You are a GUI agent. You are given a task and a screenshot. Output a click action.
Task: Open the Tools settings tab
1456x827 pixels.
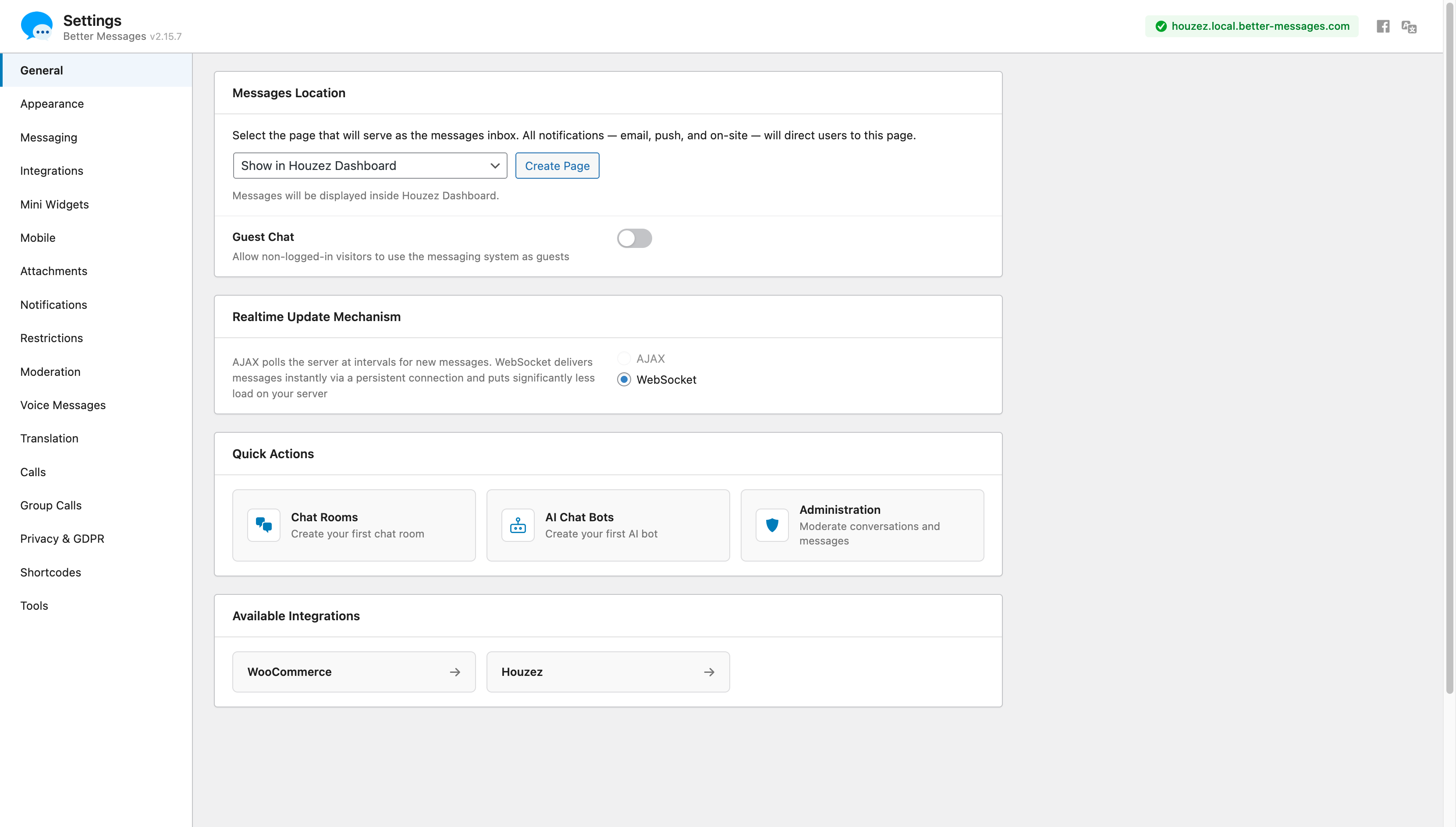tap(96, 605)
